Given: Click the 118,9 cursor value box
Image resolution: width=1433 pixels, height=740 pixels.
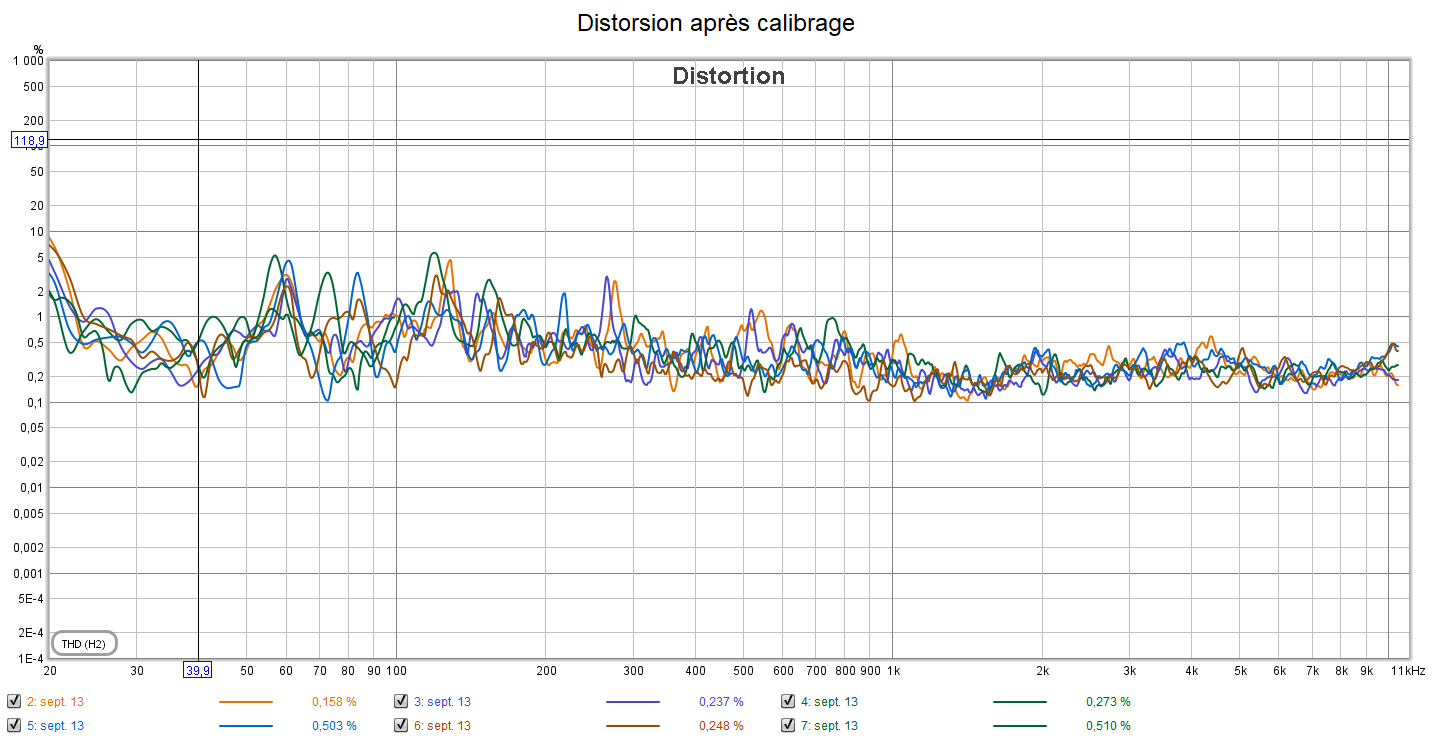Looking at the screenshot, I should pos(29,141).
